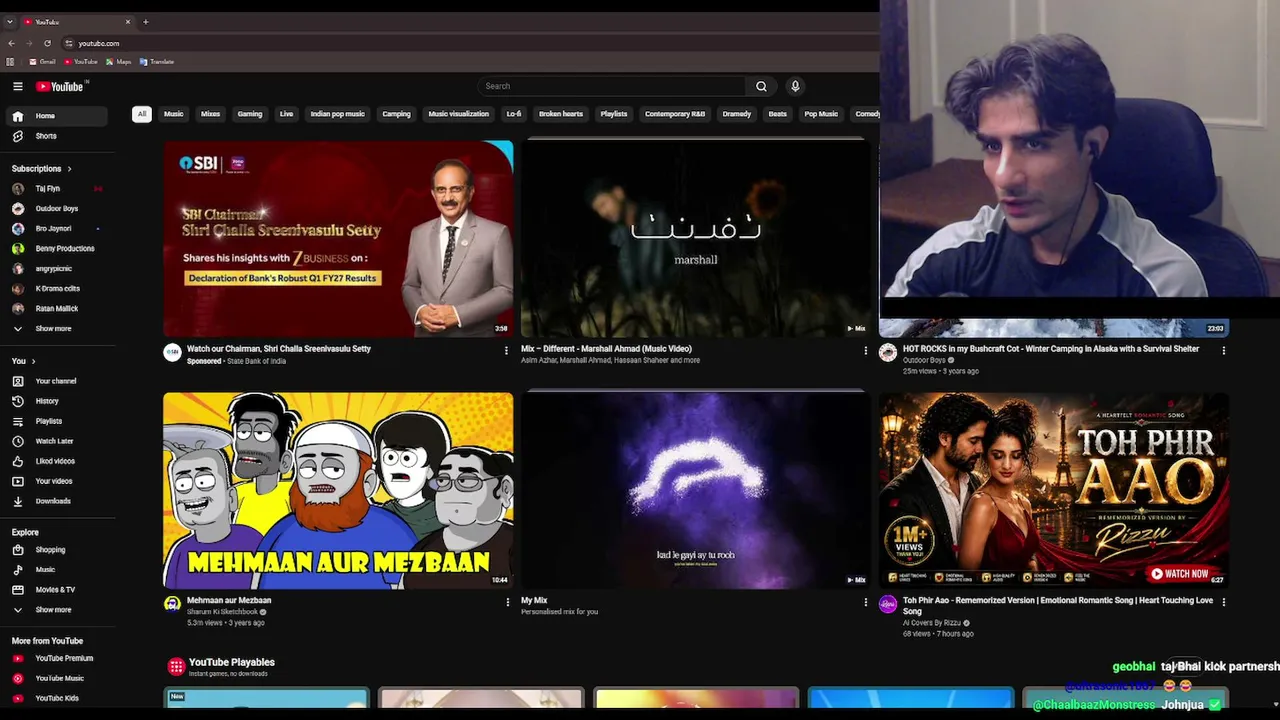Open options menu for HOT ROCKS Bushcraft video
Viewport: 1280px width, 720px height.
pos(1224,350)
